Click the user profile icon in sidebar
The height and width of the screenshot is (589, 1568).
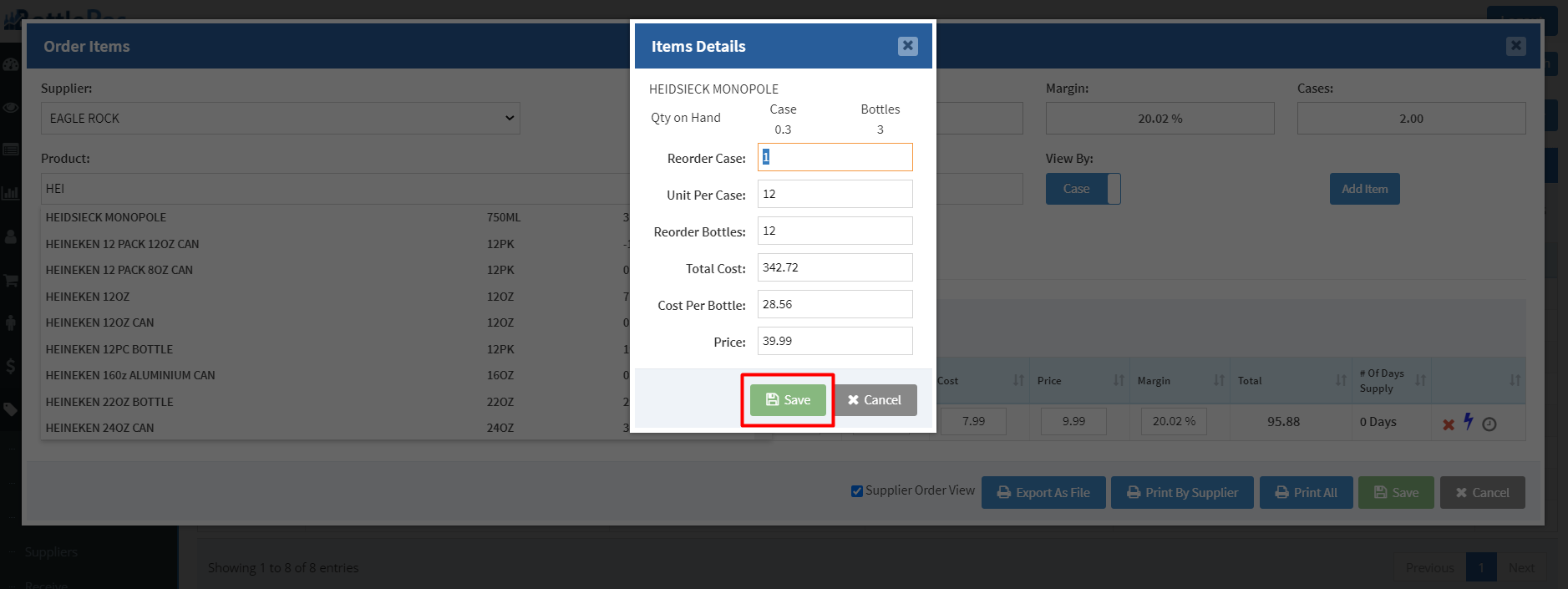tap(10, 236)
